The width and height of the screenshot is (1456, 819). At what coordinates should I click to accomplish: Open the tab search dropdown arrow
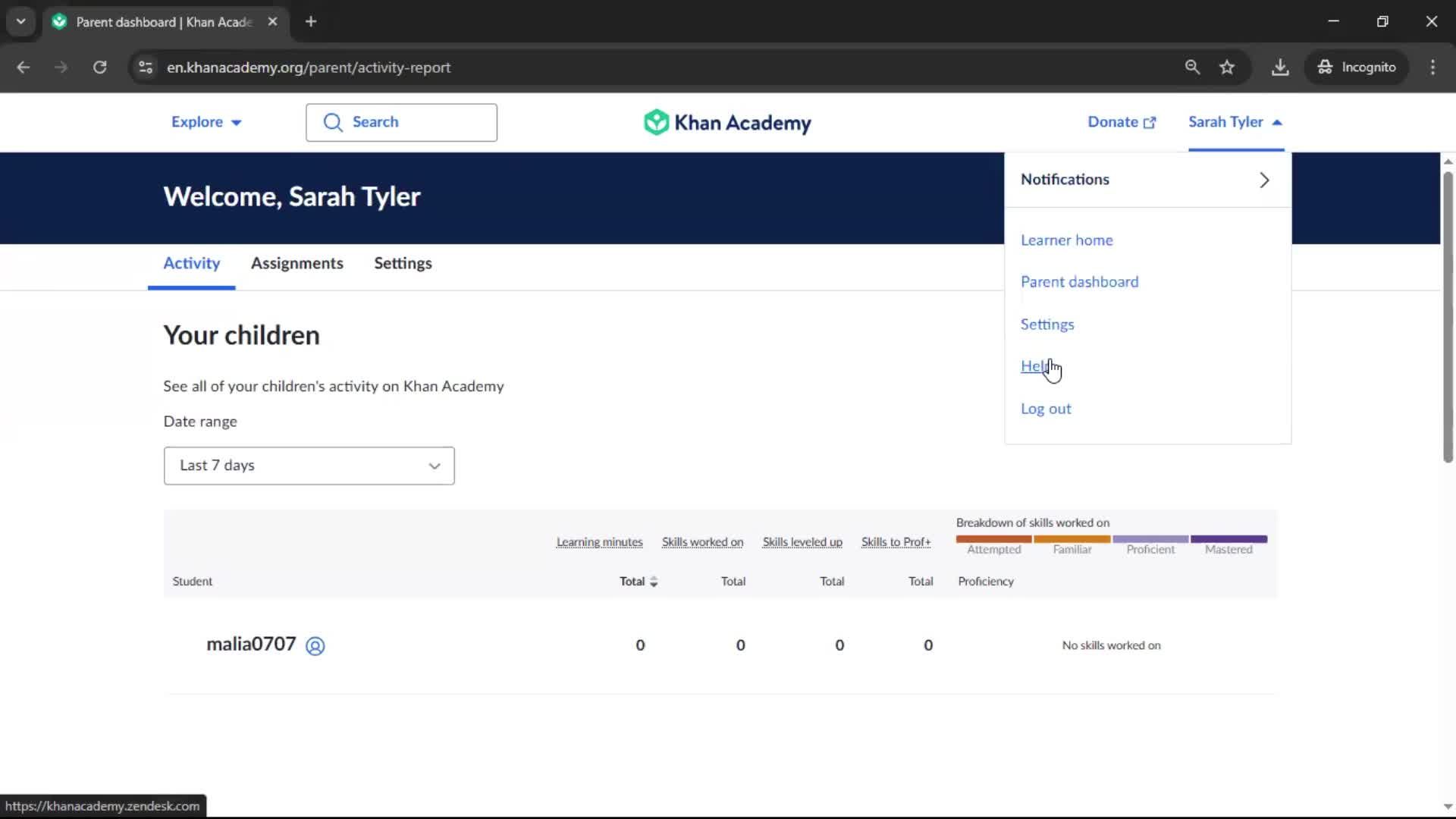tap(21, 21)
